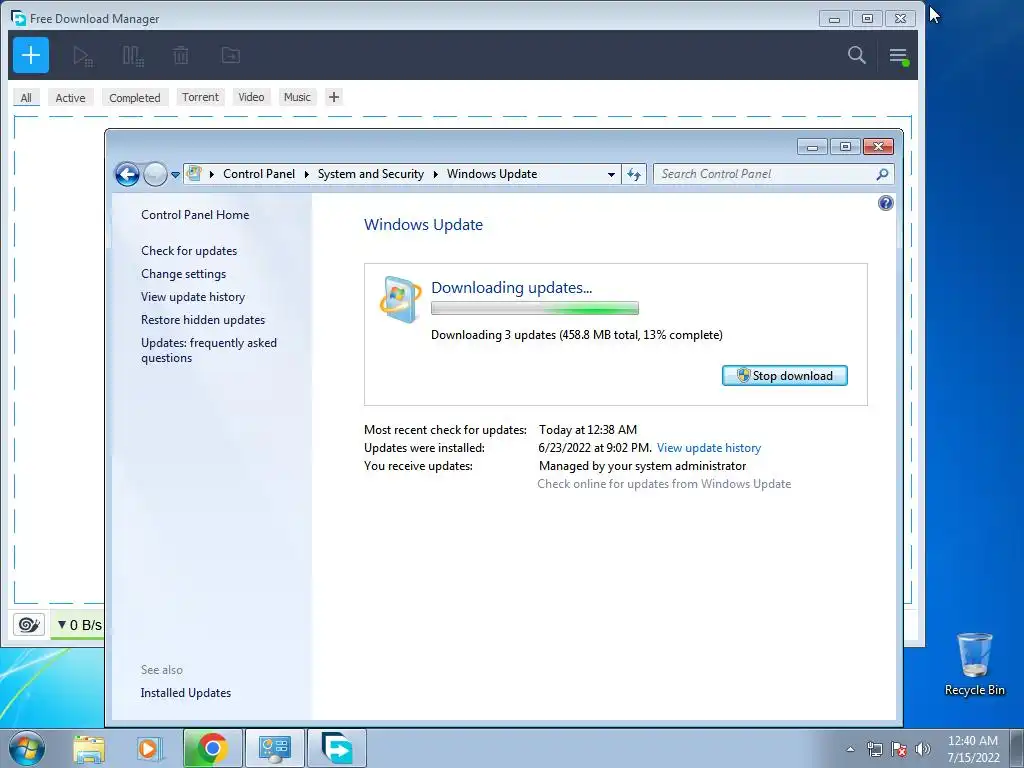Add a new tag tab with plus
1024x768 pixels.
tap(334, 97)
